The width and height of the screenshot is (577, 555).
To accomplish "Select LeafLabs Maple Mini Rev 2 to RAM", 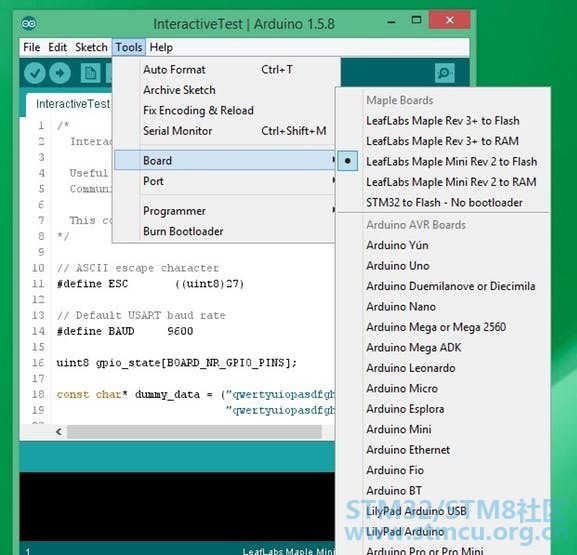I will pyautogui.click(x=443, y=182).
